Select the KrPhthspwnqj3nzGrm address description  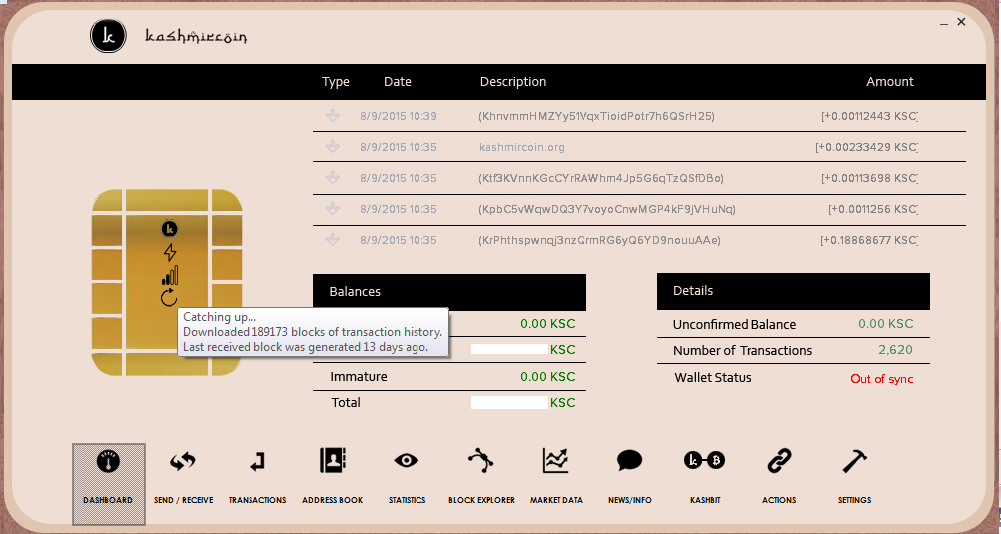click(599, 240)
